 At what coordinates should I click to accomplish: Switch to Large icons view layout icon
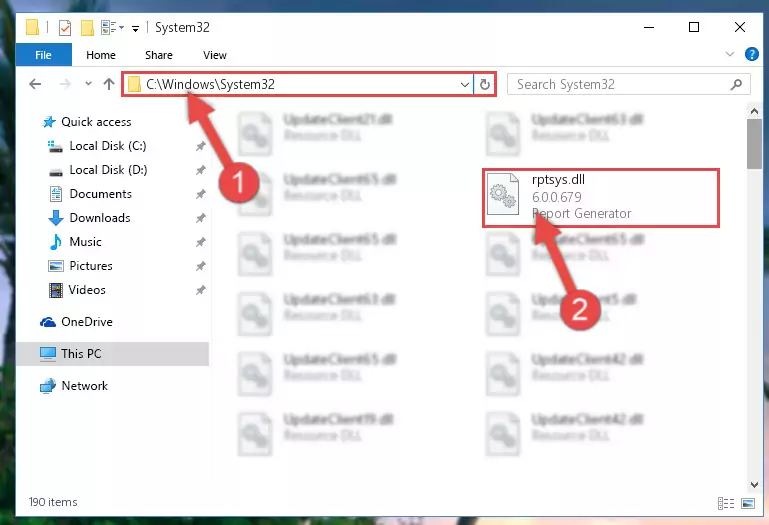pos(748,503)
